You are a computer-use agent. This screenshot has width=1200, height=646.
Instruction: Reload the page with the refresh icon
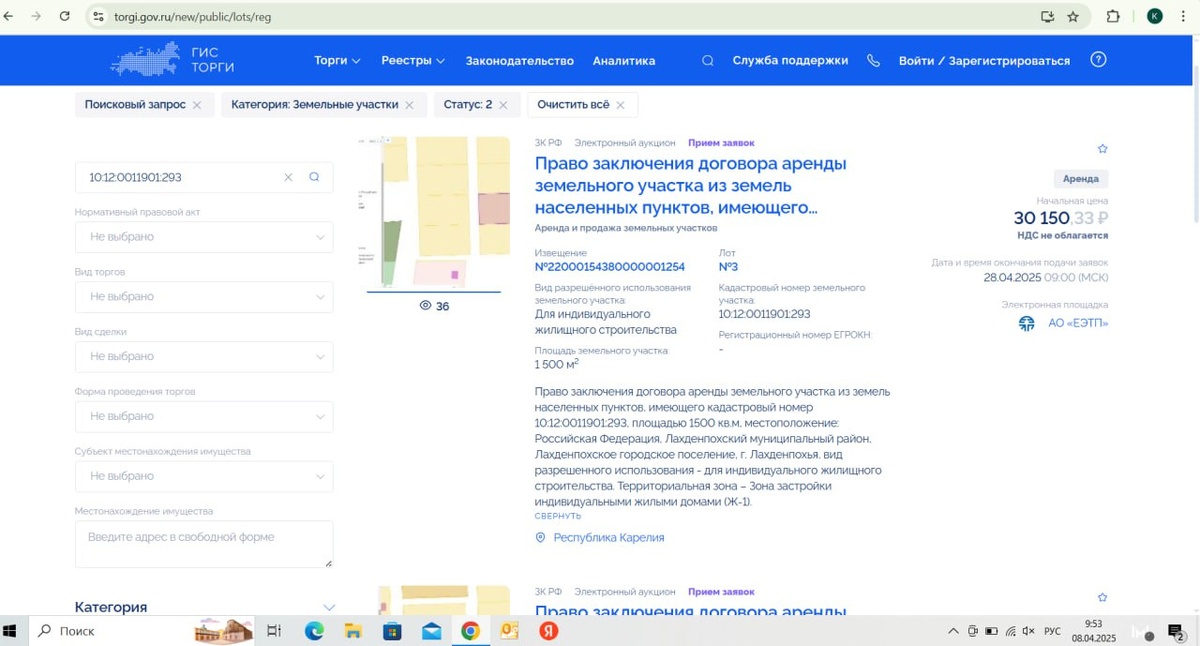[65, 16]
